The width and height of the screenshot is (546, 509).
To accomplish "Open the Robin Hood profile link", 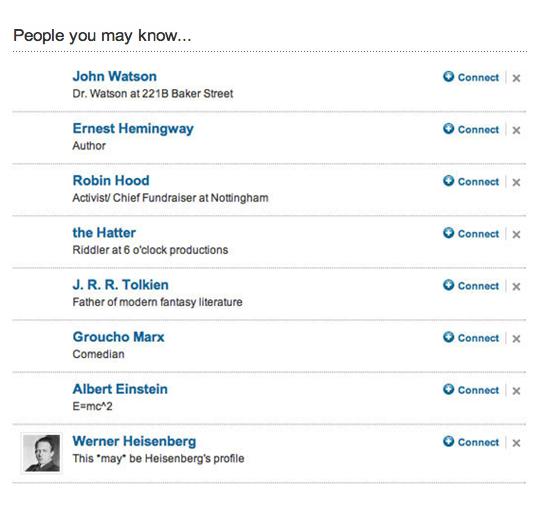I will coord(111,181).
